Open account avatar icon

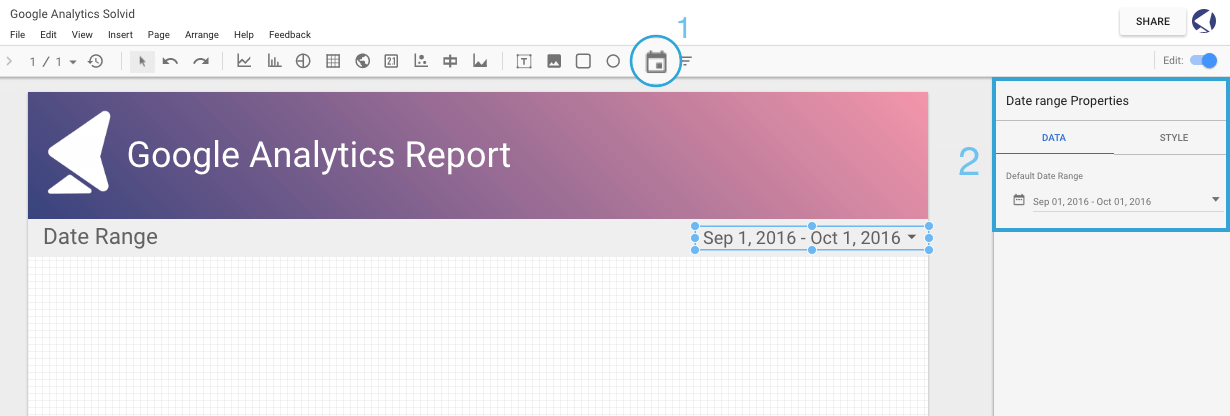pos(1204,21)
